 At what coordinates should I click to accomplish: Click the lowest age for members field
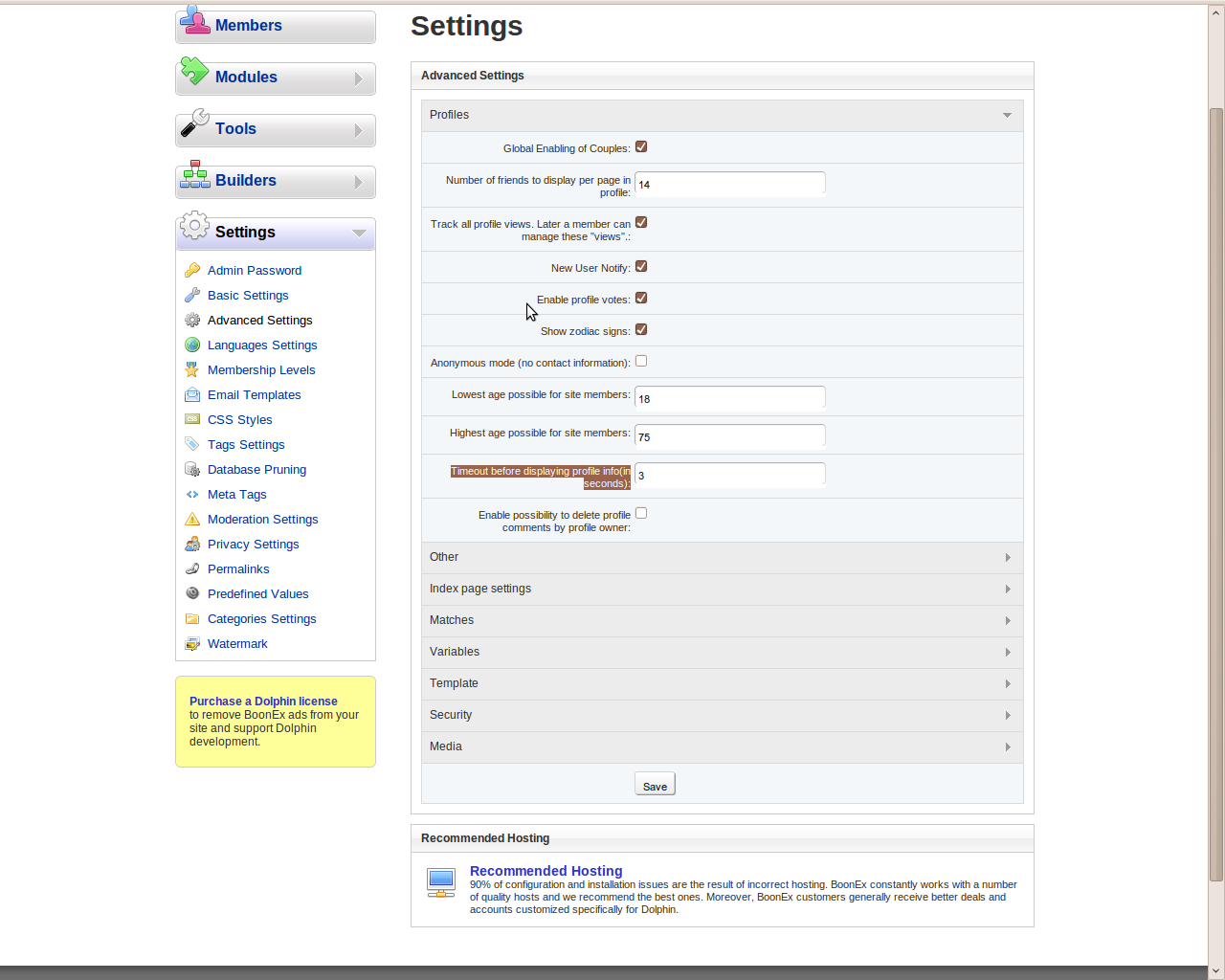tap(729, 398)
